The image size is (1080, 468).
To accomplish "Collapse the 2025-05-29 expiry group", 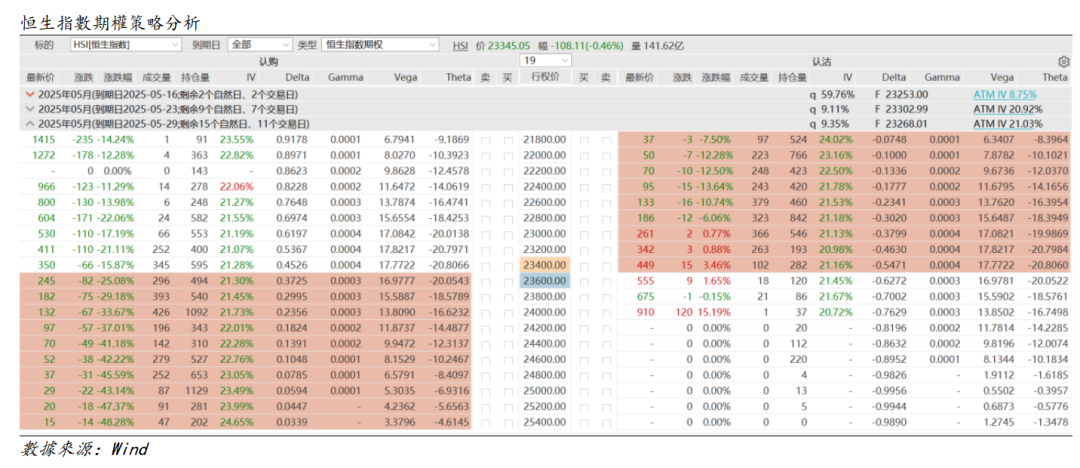I will tap(29, 124).
